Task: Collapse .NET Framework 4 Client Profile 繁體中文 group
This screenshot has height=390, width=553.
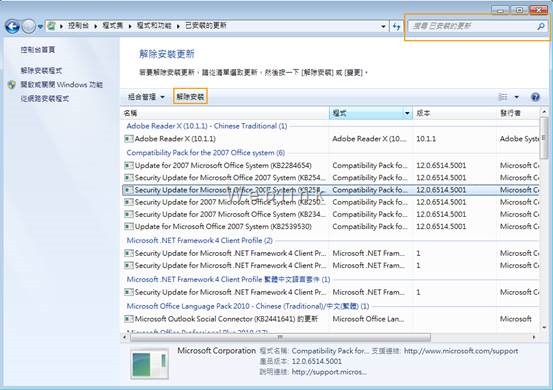Action: tap(228, 279)
